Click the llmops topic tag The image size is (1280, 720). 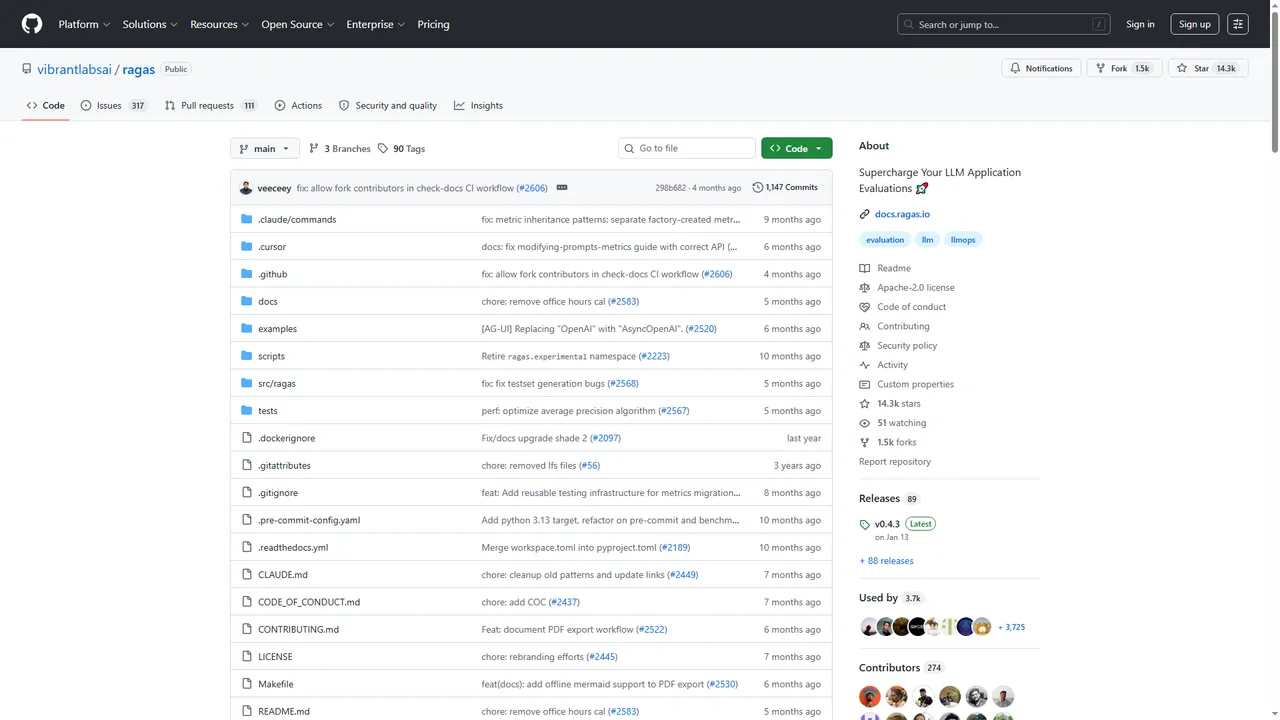tap(963, 240)
